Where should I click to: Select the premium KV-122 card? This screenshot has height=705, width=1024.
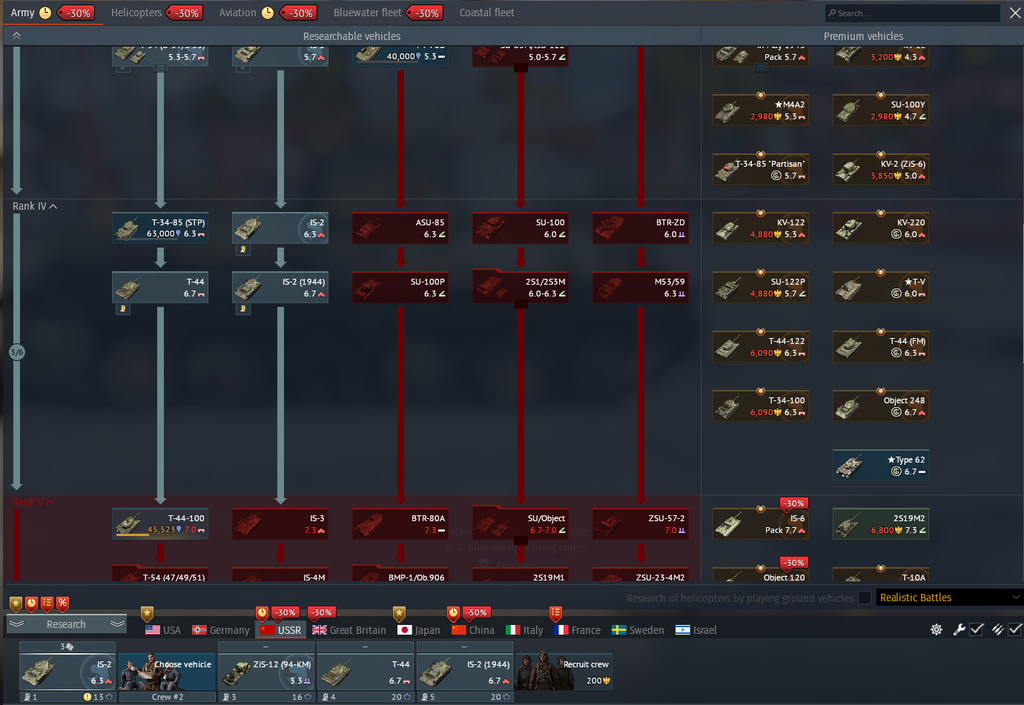pyautogui.click(x=761, y=228)
